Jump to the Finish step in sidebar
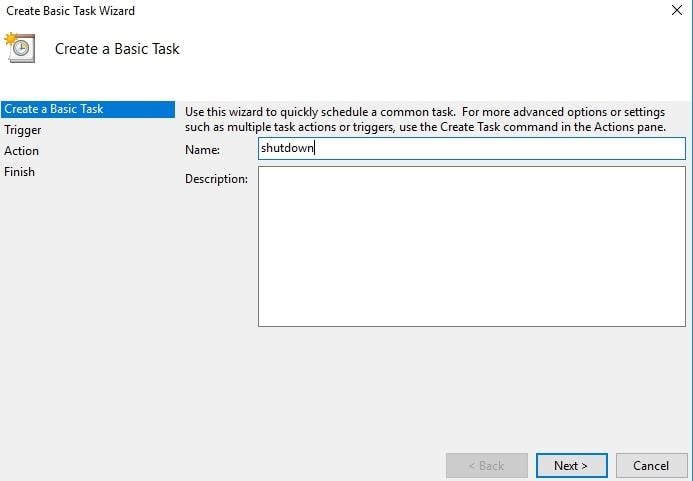The height and width of the screenshot is (481, 693). tap(20, 172)
